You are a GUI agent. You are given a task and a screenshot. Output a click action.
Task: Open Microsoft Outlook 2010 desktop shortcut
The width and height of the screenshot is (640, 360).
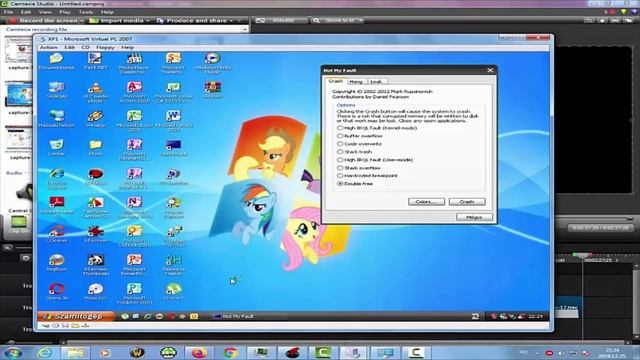[x=134, y=236]
